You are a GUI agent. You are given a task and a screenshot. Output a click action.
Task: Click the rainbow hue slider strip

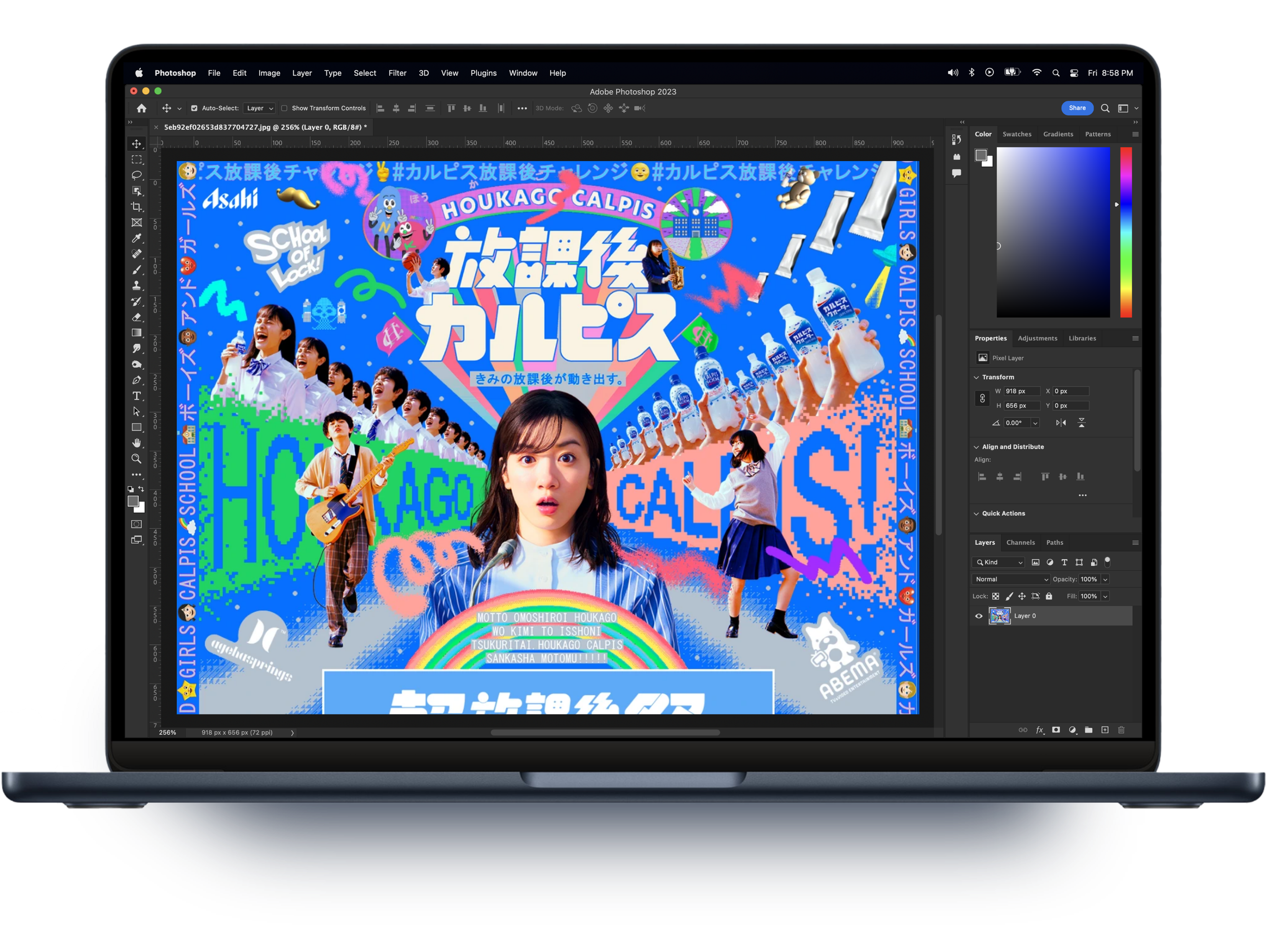coord(1126,232)
